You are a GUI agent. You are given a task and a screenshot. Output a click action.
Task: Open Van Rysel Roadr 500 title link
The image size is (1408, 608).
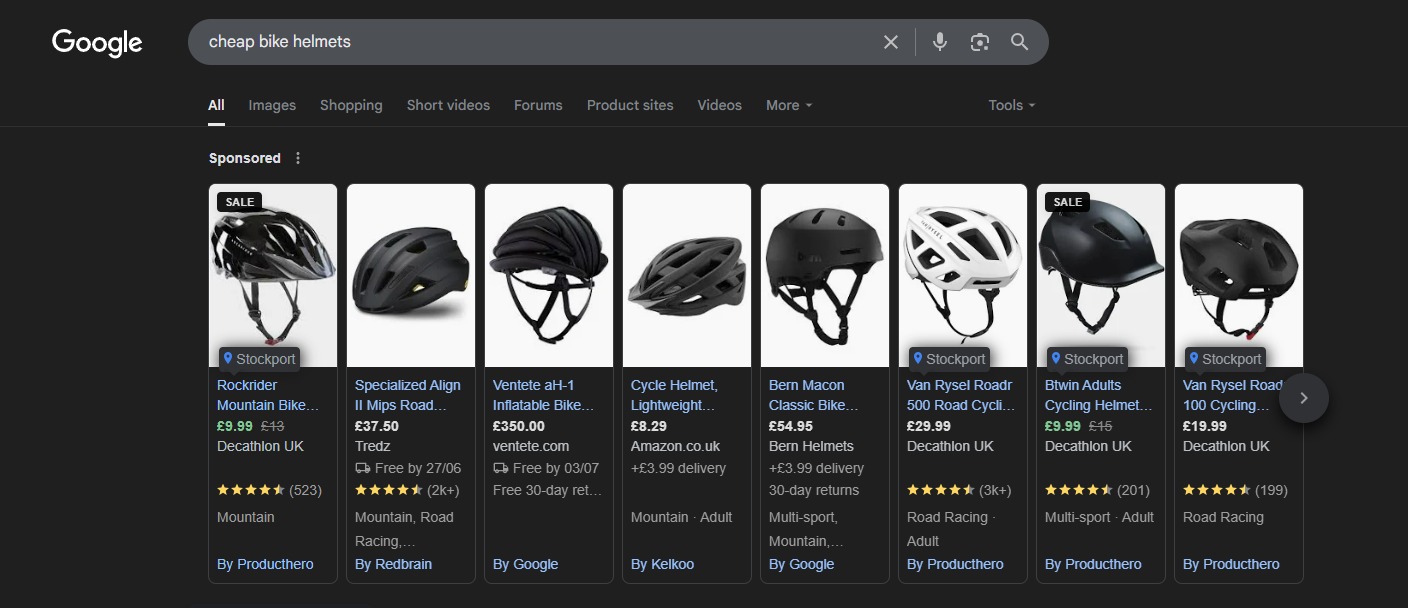(961, 395)
